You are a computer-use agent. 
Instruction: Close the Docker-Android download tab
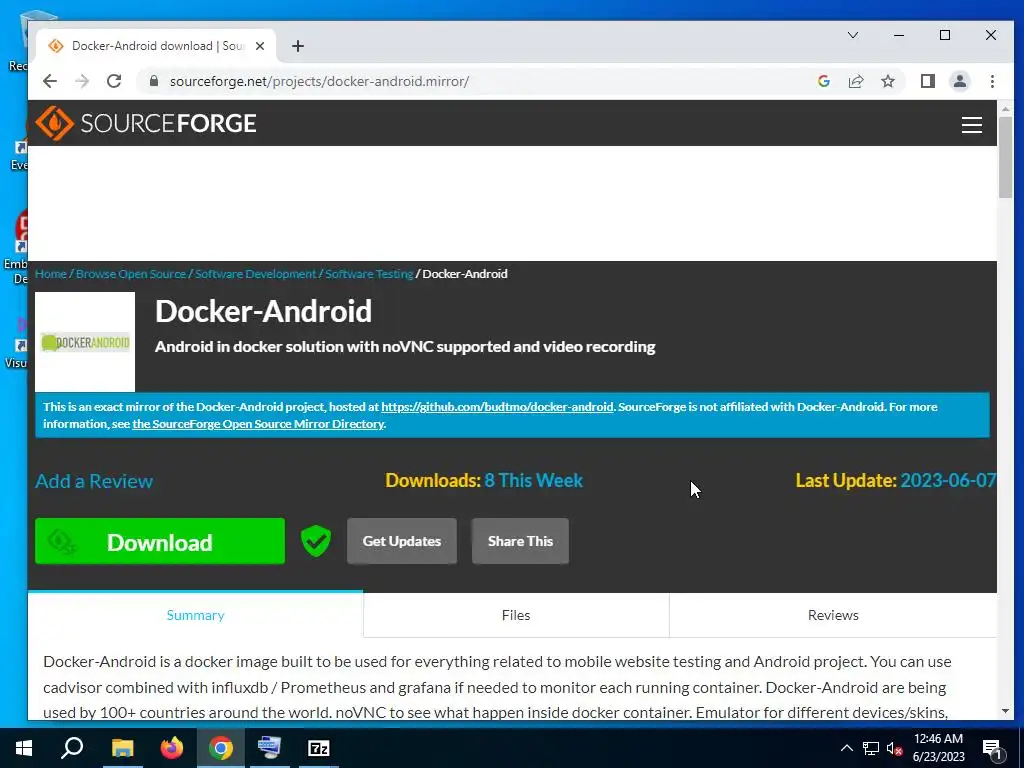point(260,46)
